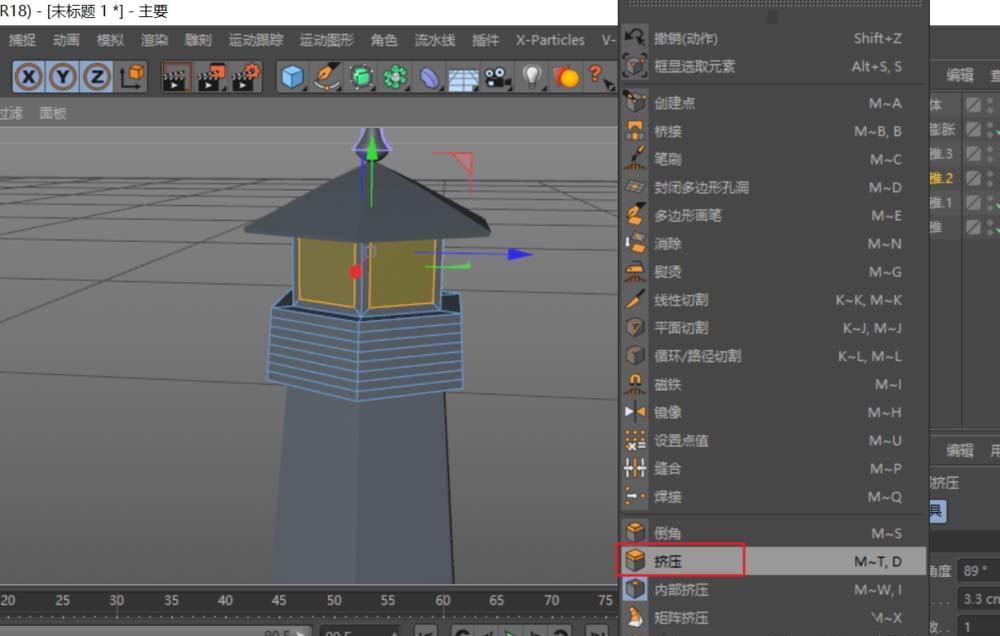Add a light using the light icon

tap(531, 77)
